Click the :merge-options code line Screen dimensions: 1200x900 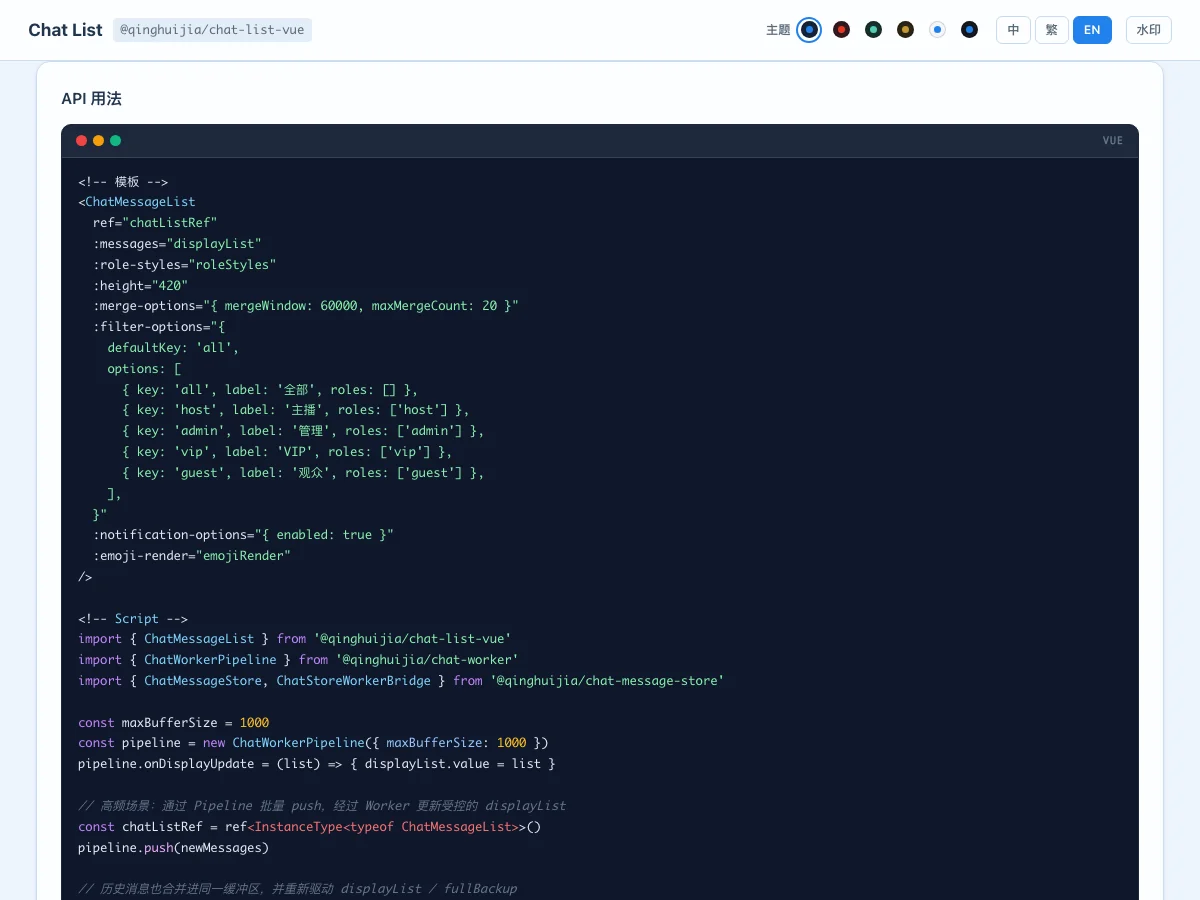(306, 306)
